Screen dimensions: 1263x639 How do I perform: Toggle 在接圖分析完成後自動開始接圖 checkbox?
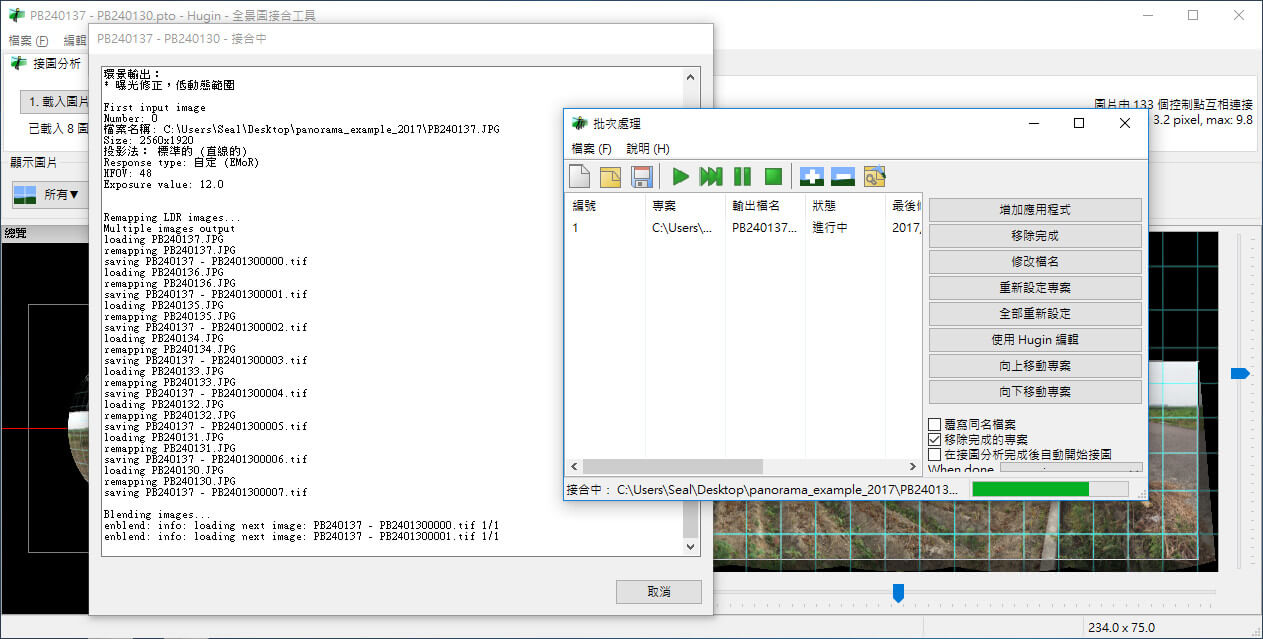tap(935, 454)
